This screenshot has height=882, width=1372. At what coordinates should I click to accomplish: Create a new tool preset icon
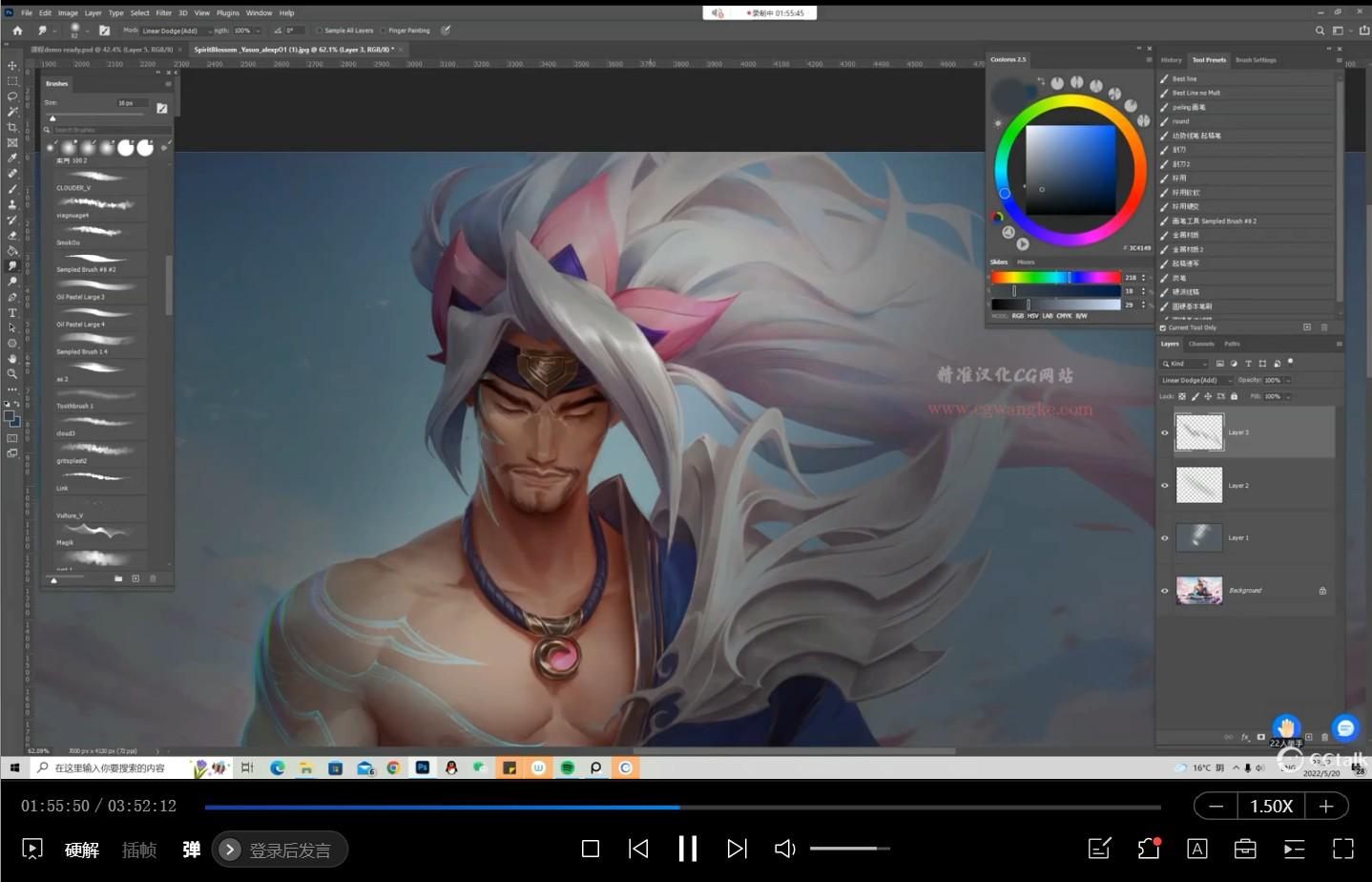click(x=1306, y=327)
